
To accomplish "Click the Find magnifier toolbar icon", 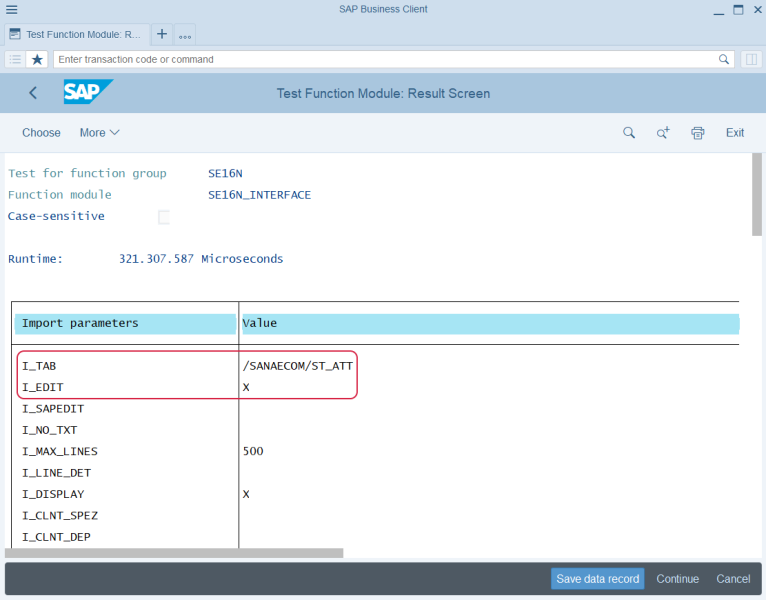I will [629, 132].
